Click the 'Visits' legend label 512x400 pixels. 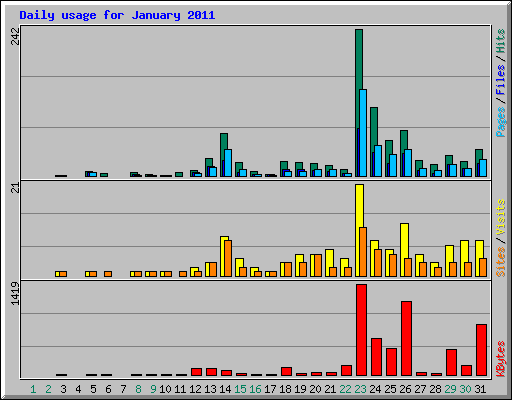tap(501, 217)
